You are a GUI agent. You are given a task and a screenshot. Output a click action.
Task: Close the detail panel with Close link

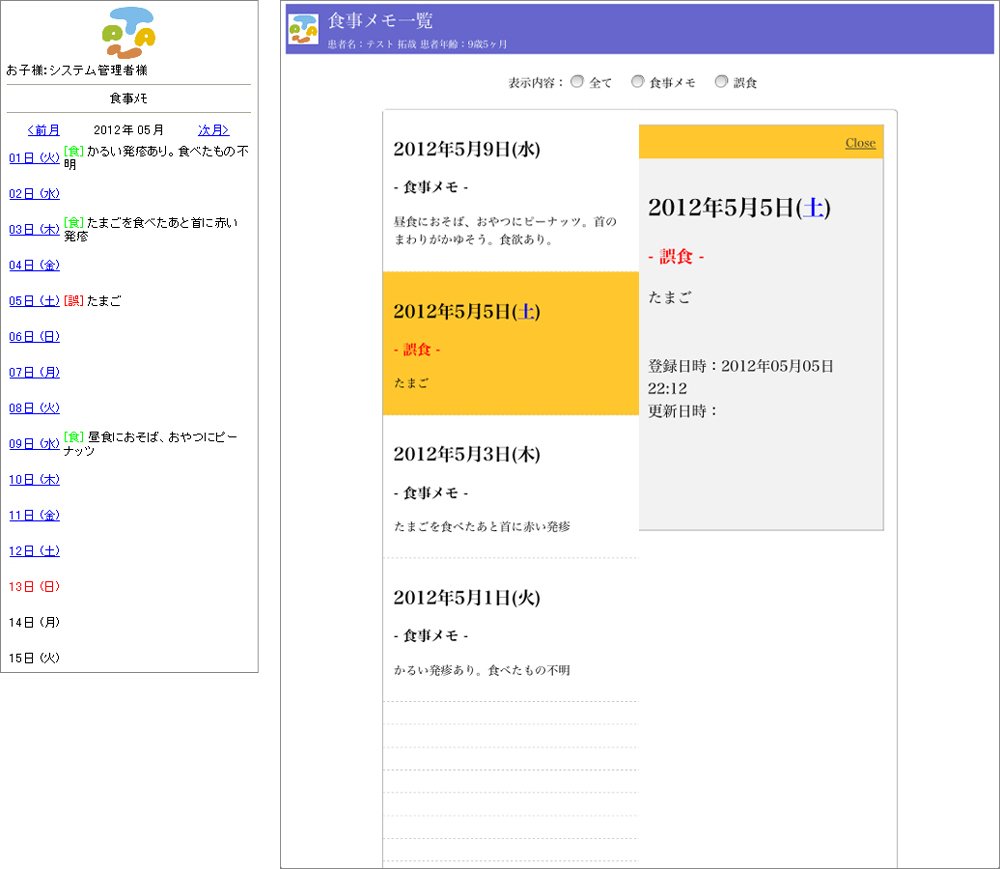pyautogui.click(x=860, y=143)
